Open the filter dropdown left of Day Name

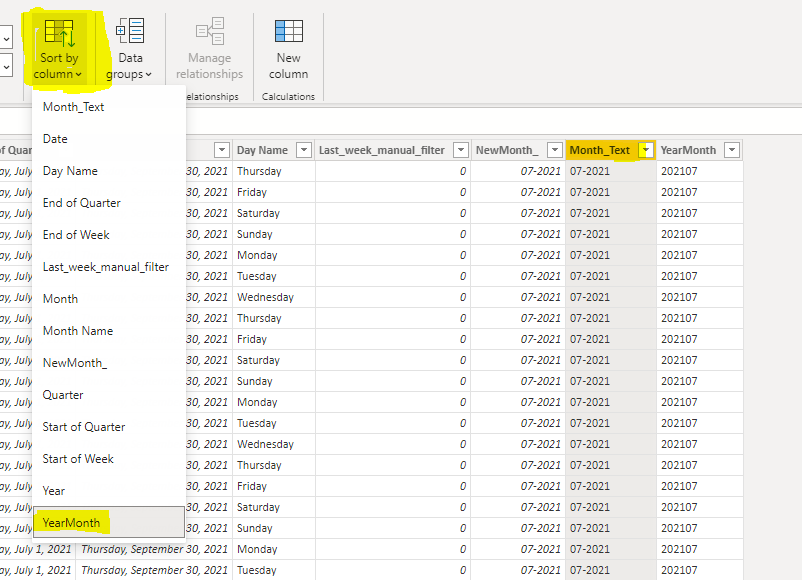click(221, 150)
